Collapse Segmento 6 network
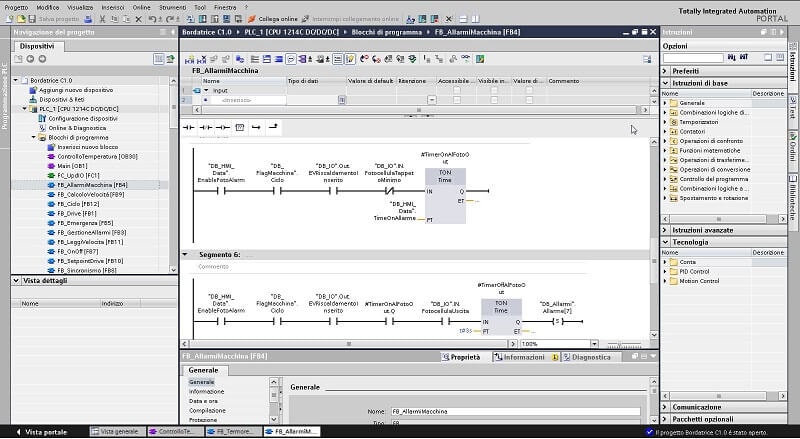Screen dimensions: 800x439 185,255
